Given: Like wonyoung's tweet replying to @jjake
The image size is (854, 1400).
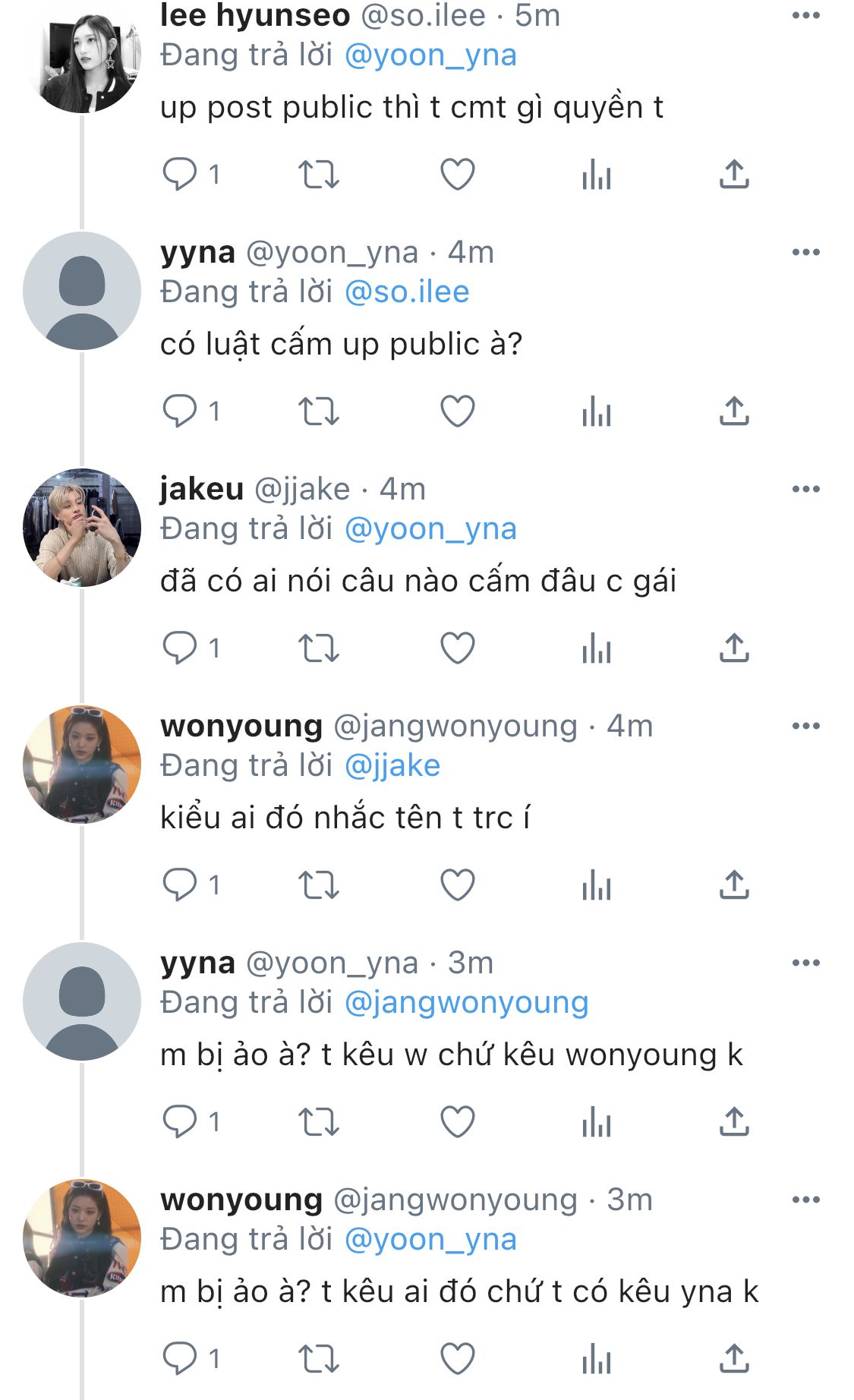Looking at the screenshot, I should (x=458, y=885).
